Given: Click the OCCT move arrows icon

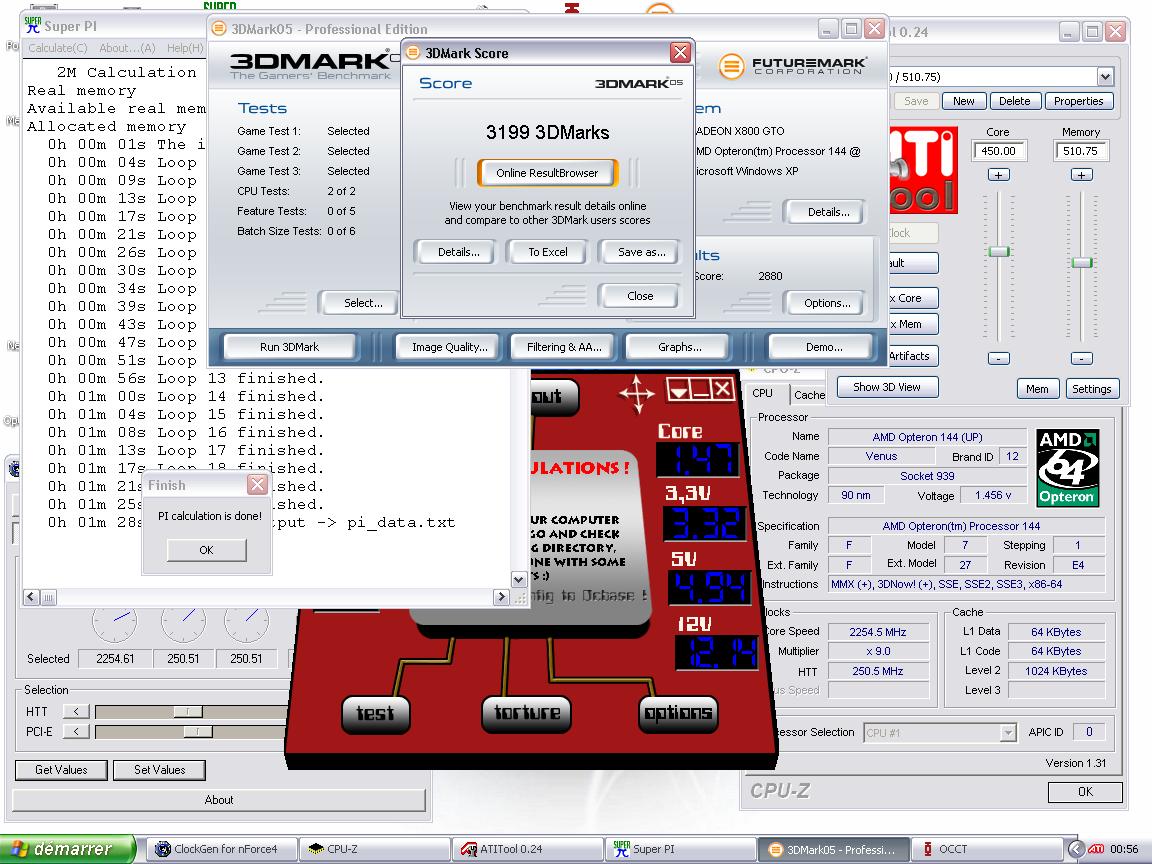Looking at the screenshot, I should click(636, 393).
